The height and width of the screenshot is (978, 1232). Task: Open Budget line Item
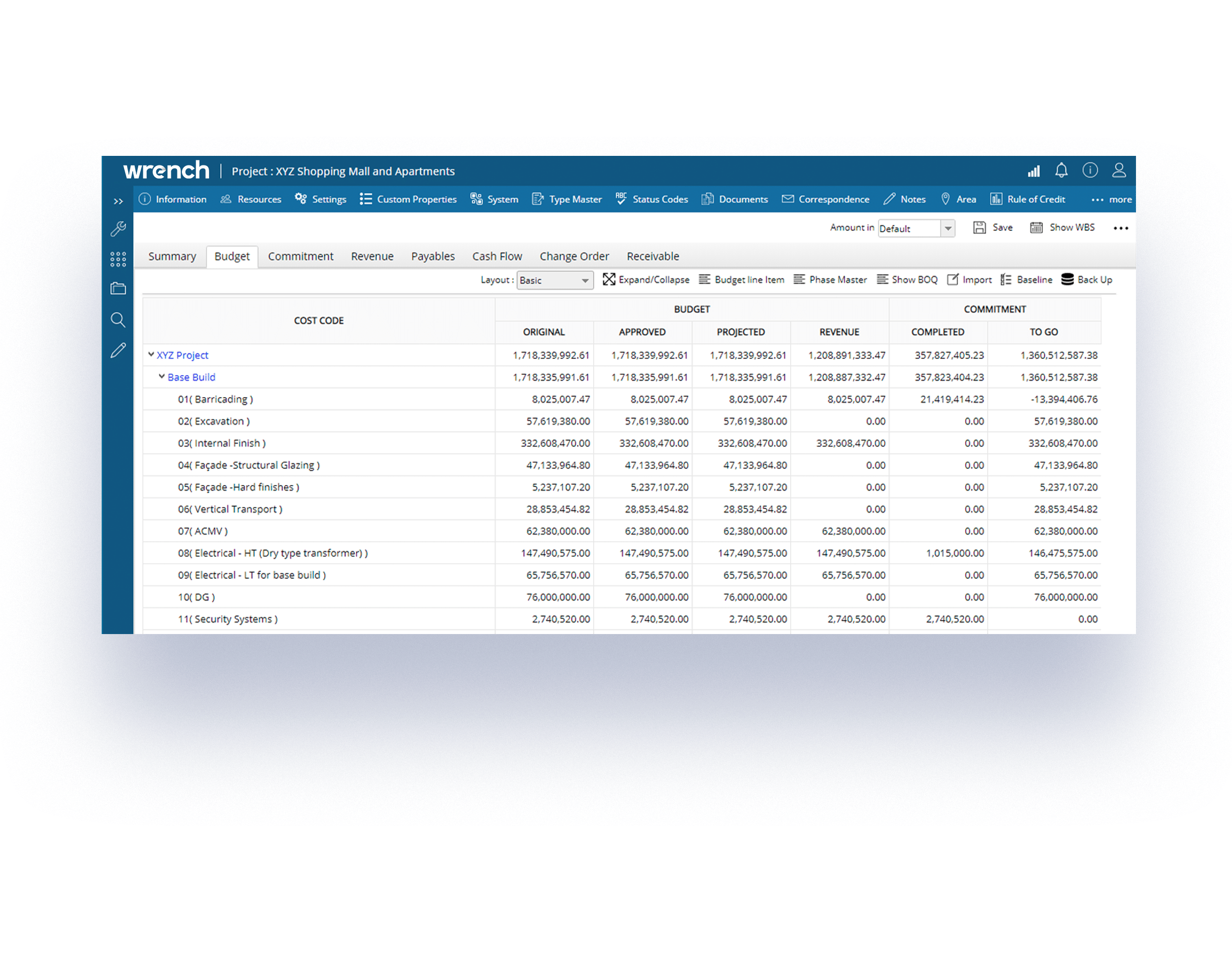pyautogui.click(x=741, y=280)
